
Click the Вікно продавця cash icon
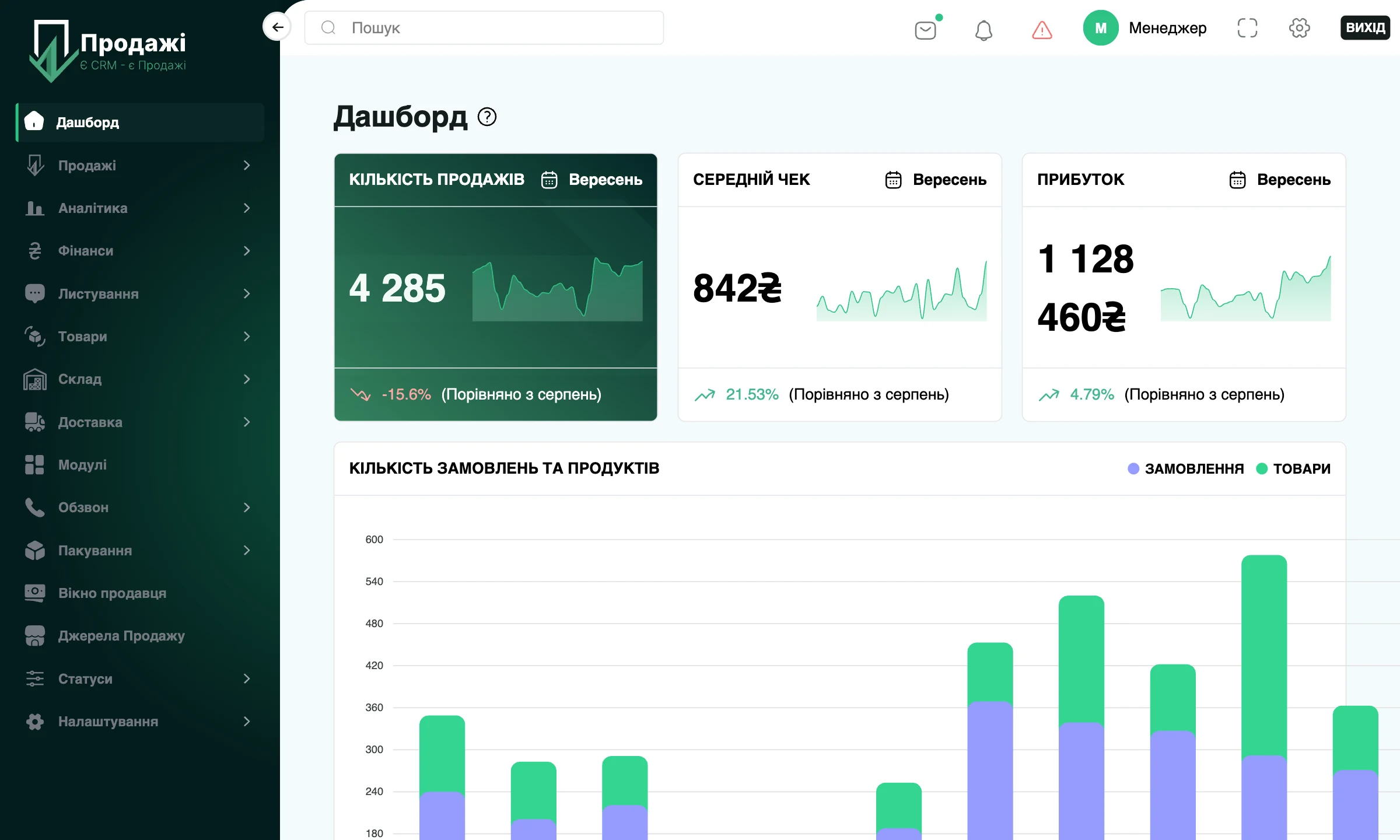(x=35, y=593)
